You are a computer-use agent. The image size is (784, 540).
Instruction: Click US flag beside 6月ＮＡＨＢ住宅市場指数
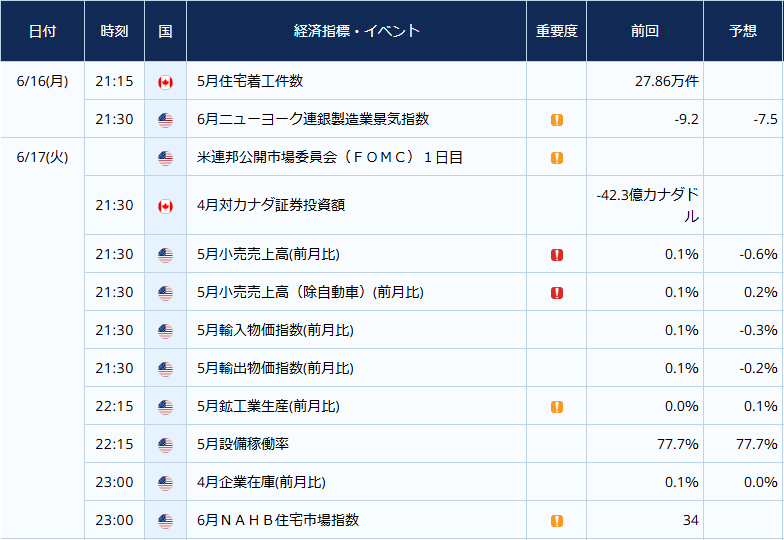(x=166, y=521)
